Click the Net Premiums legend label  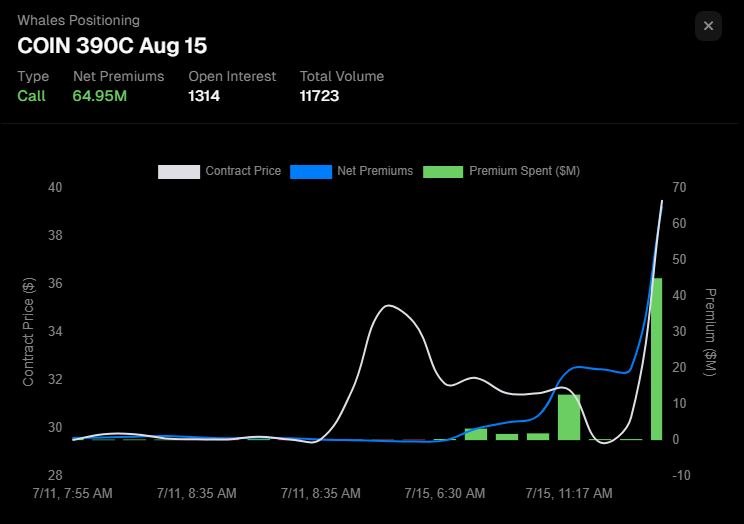pos(375,171)
